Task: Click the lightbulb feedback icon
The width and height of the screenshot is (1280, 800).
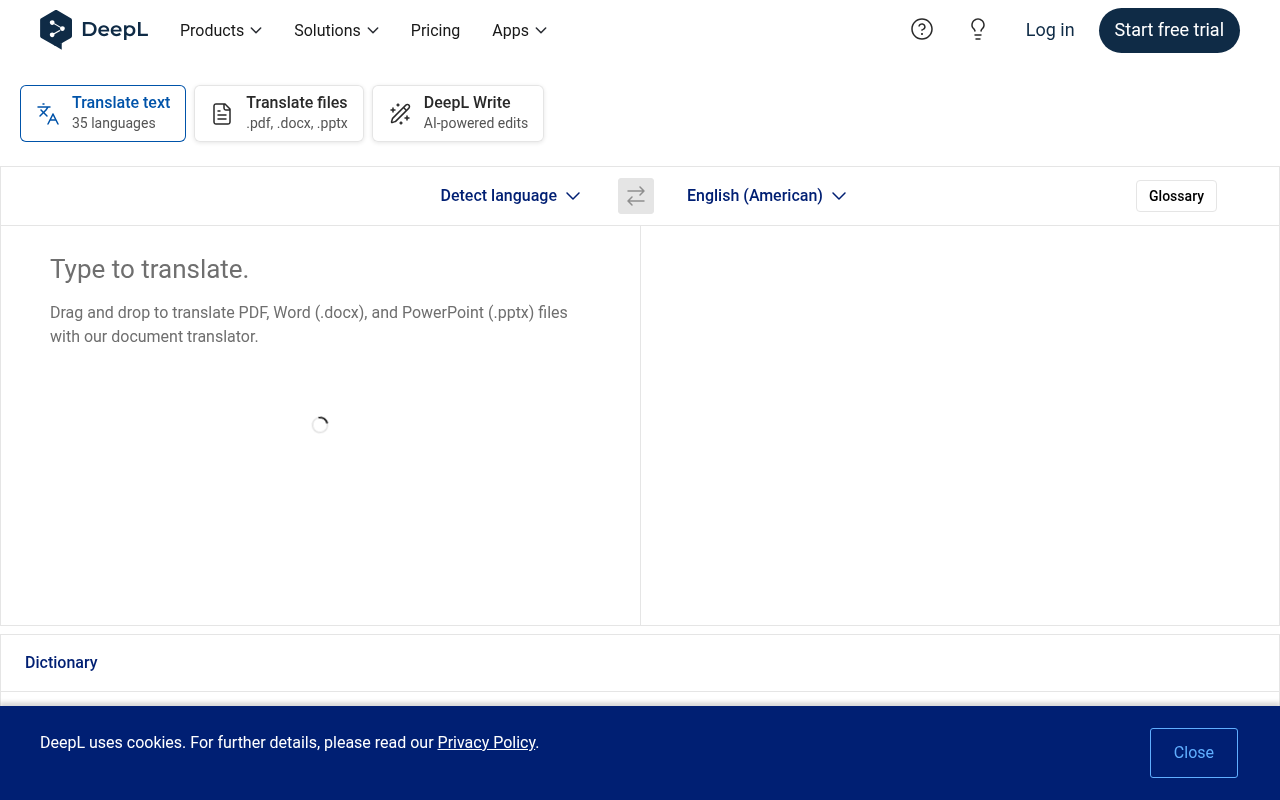Action: (977, 29)
